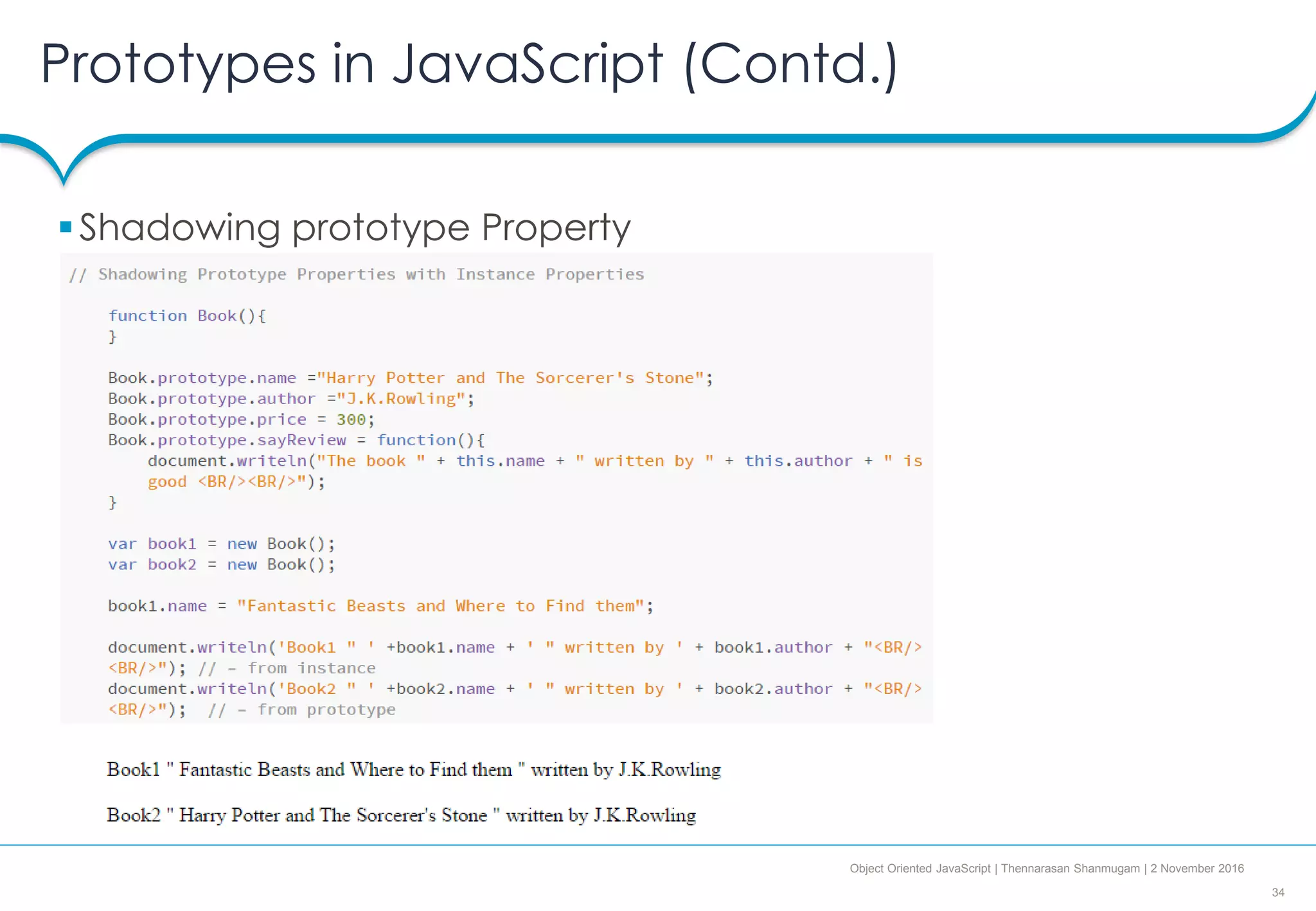Click the 'function Book(){' code line
This screenshot has width=1316, height=911.
click(187, 315)
